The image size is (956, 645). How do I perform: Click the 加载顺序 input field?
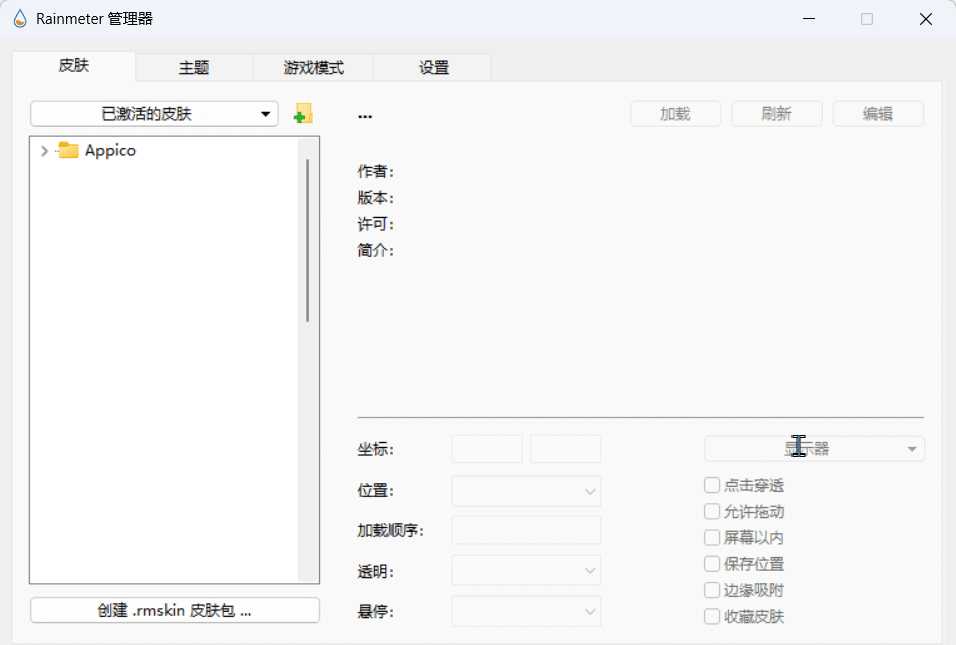pos(526,530)
